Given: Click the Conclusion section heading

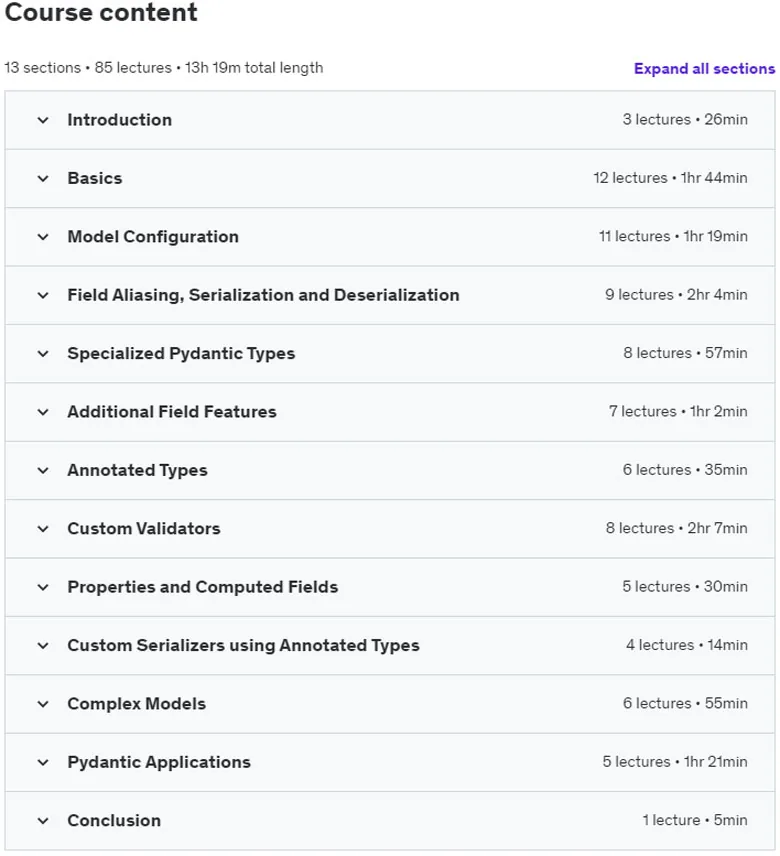Looking at the screenshot, I should pyautogui.click(x=114, y=821).
